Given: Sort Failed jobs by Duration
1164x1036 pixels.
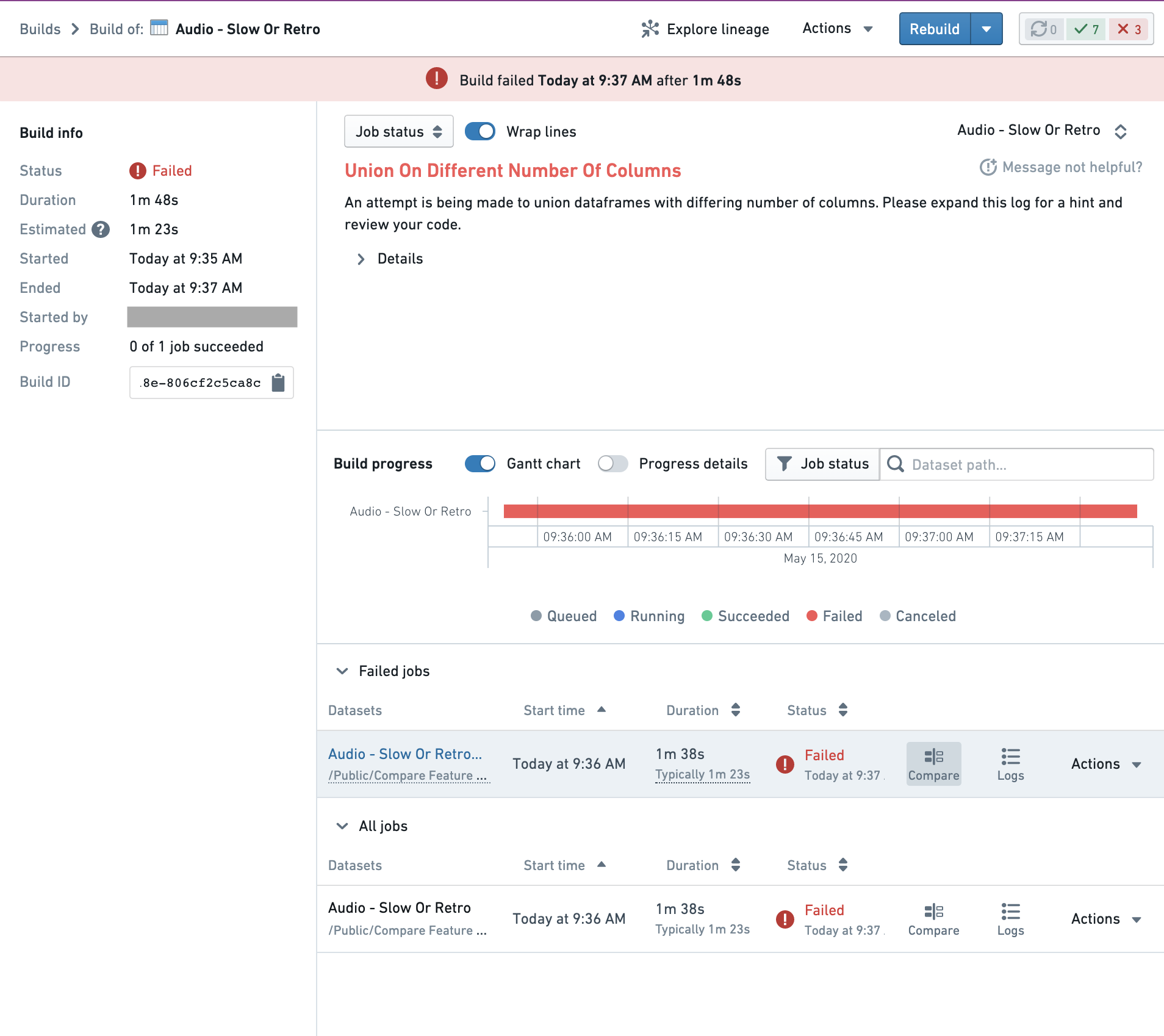Looking at the screenshot, I should pyautogui.click(x=703, y=710).
